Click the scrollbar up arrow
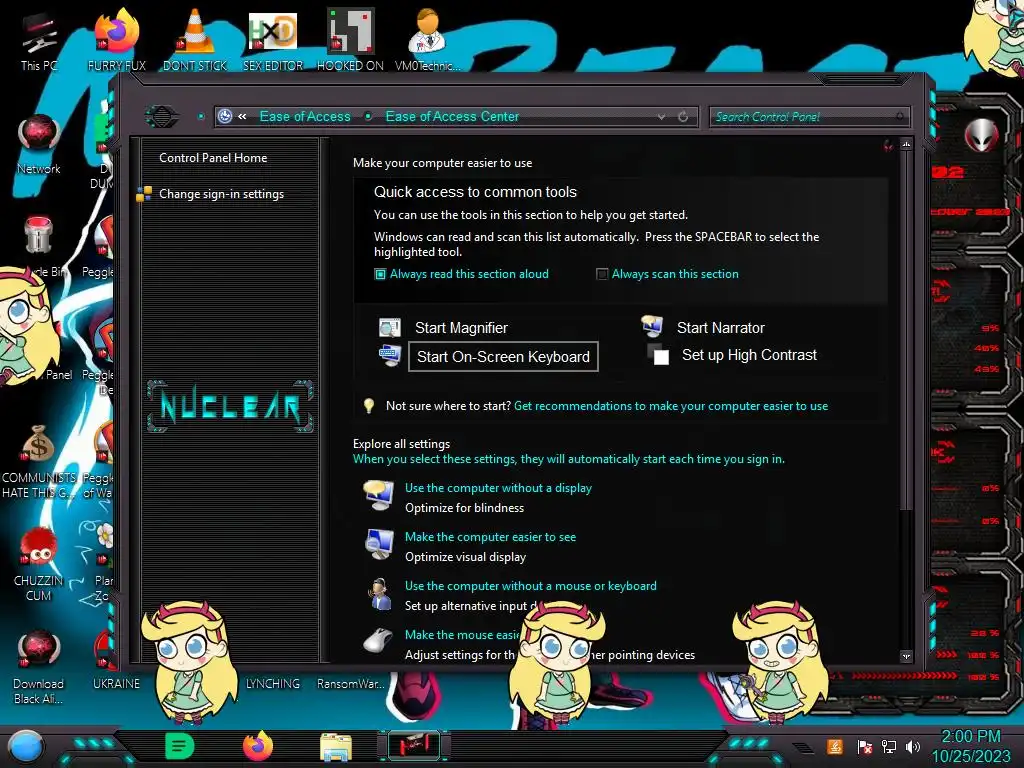Screen dimensions: 1024x768 tap(906, 144)
